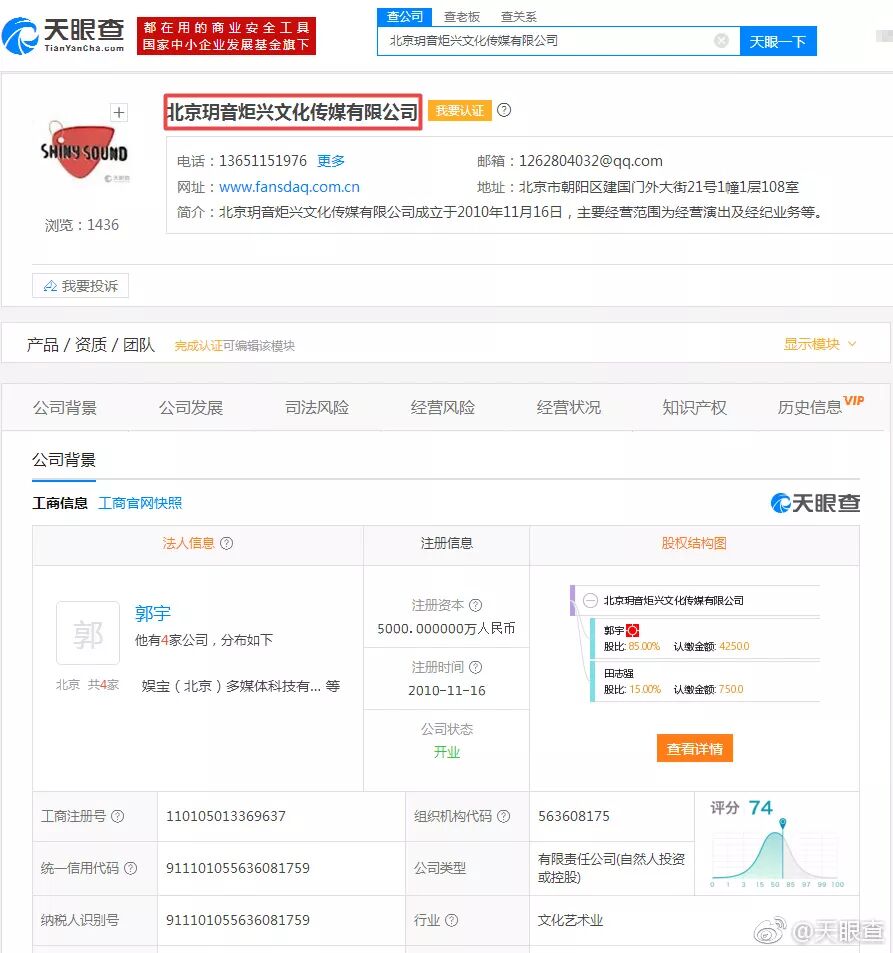Open the 经营风险 navigation tab

coord(443,407)
